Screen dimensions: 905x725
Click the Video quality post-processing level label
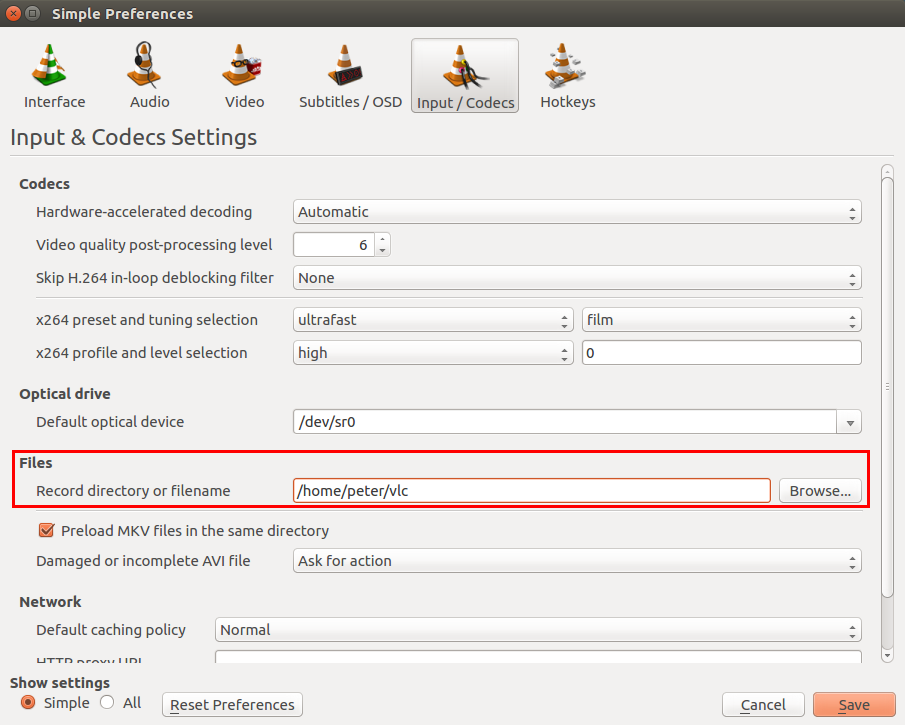(154, 245)
